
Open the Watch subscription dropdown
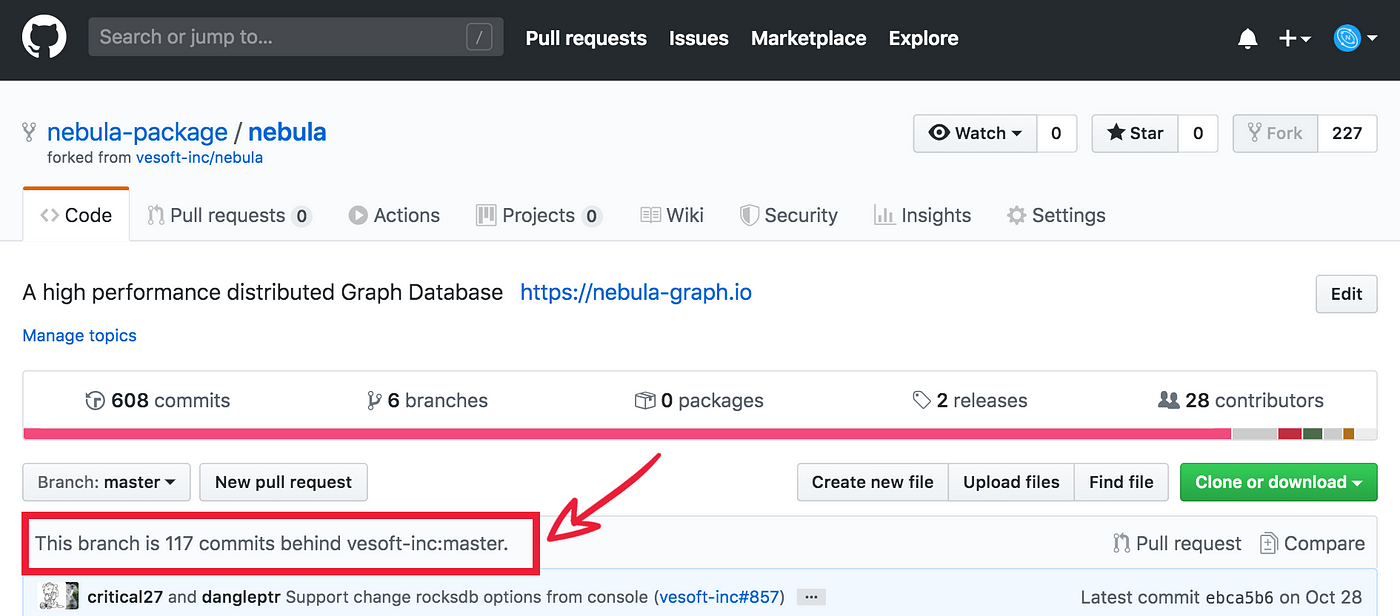point(975,133)
